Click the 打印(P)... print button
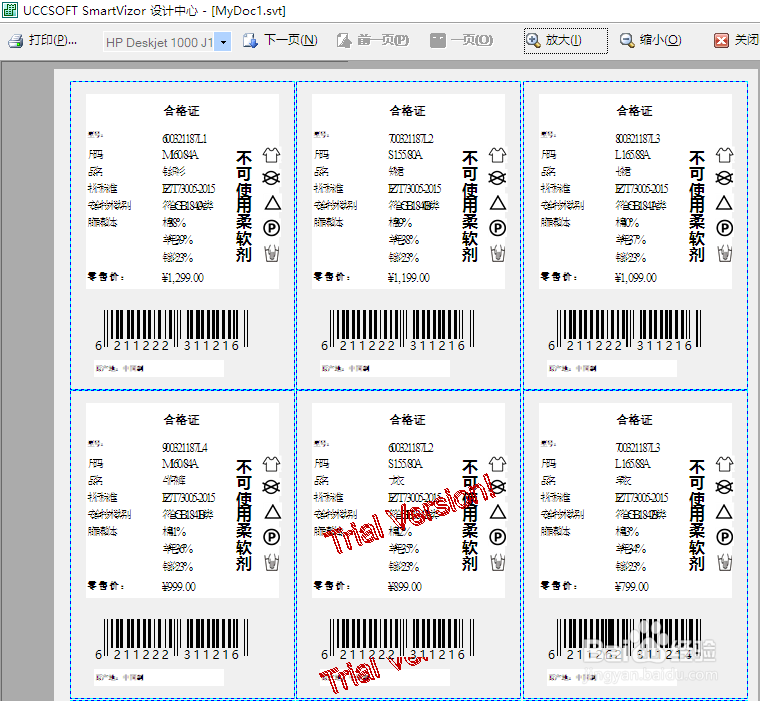Image resolution: width=760 pixels, height=701 pixels. [x=43, y=41]
